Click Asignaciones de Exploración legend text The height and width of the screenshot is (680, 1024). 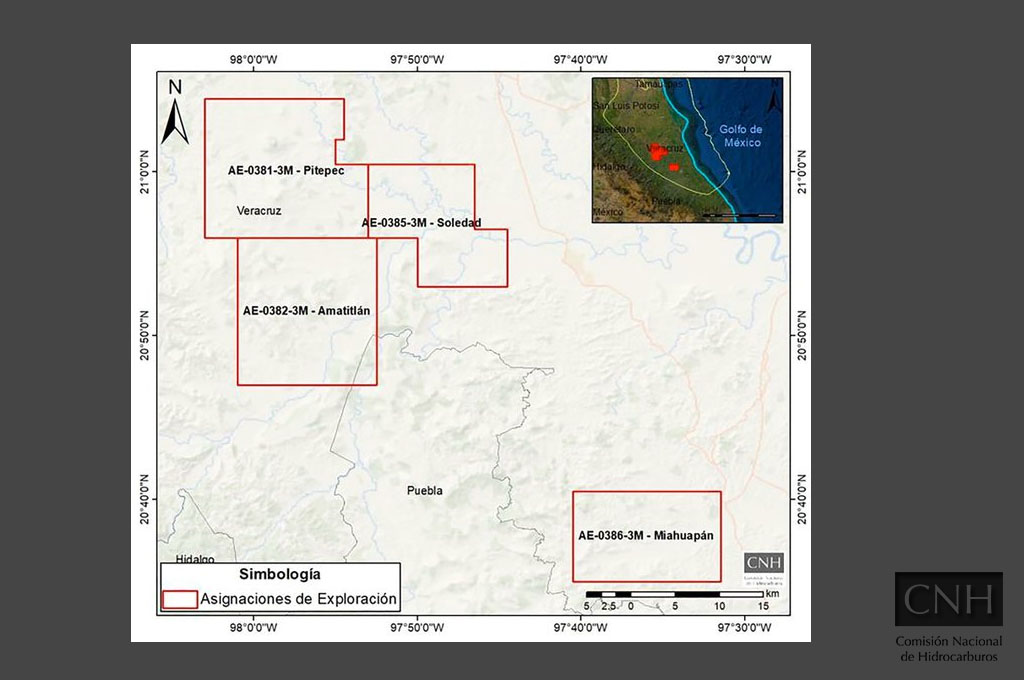(x=298, y=599)
